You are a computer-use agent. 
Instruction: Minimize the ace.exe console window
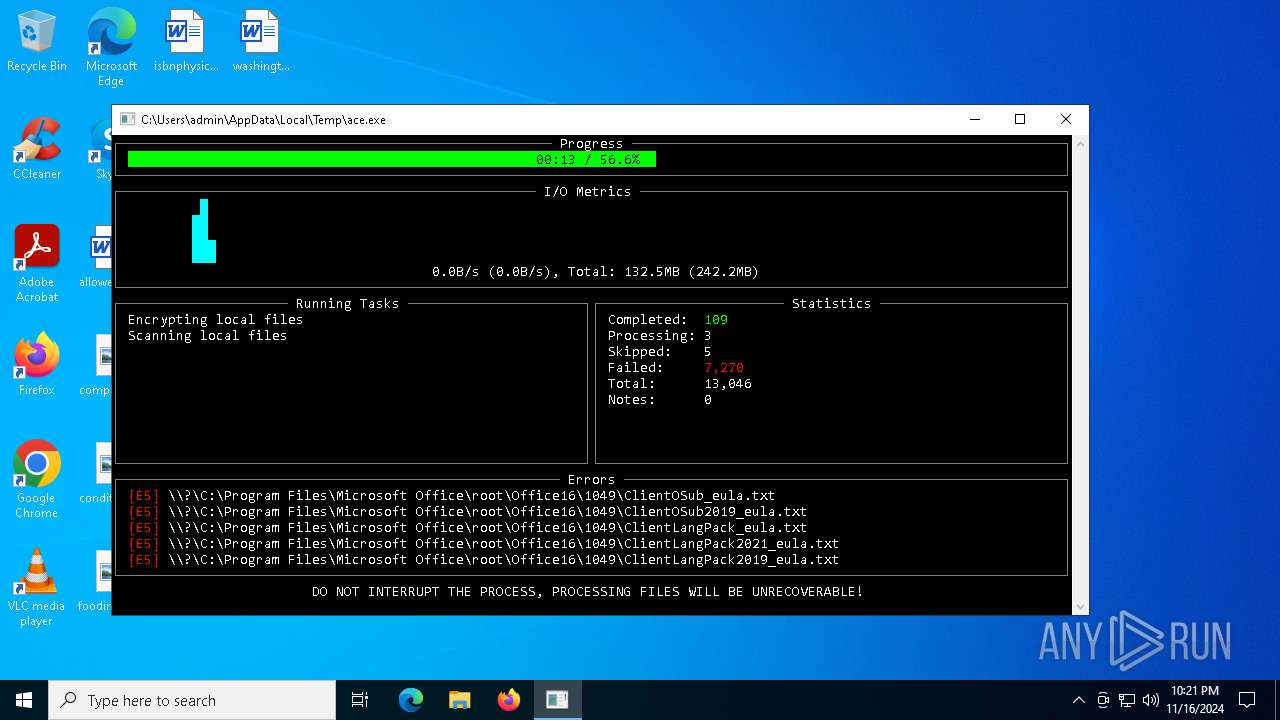pyautogui.click(x=975, y=119)
